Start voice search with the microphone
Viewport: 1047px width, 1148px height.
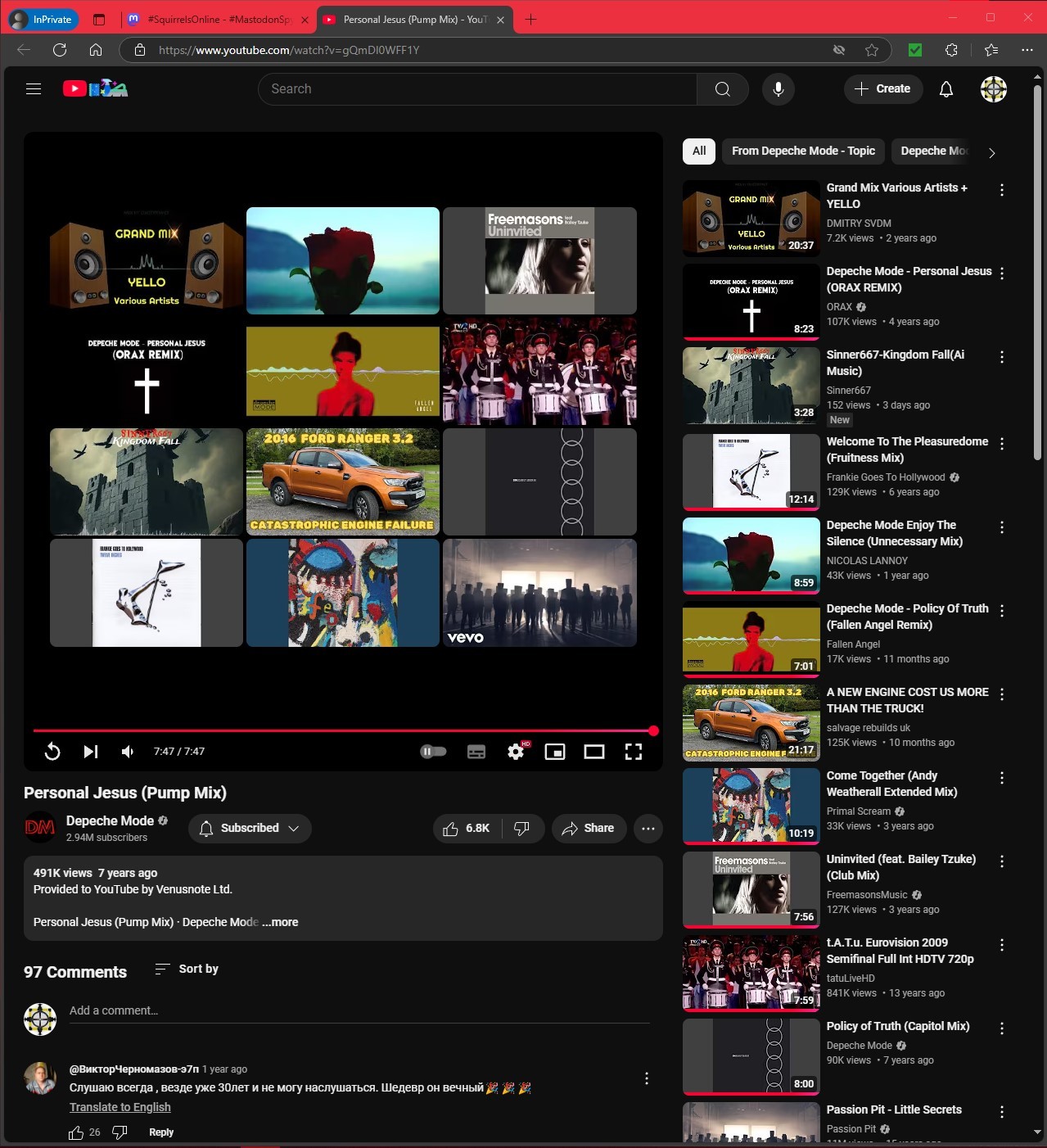pos(778,88)
